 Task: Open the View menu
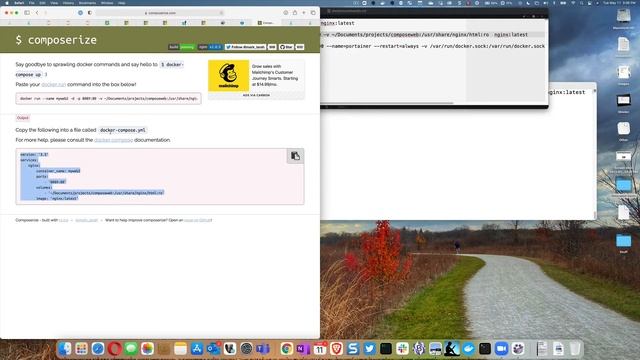tap(54, 2)
